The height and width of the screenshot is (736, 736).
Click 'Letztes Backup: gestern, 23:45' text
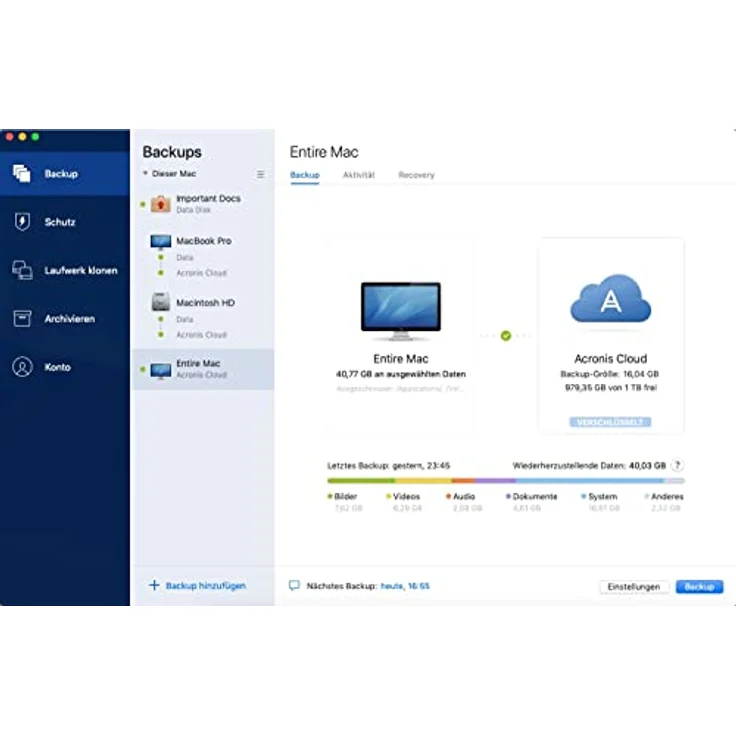tap(389, 466)
